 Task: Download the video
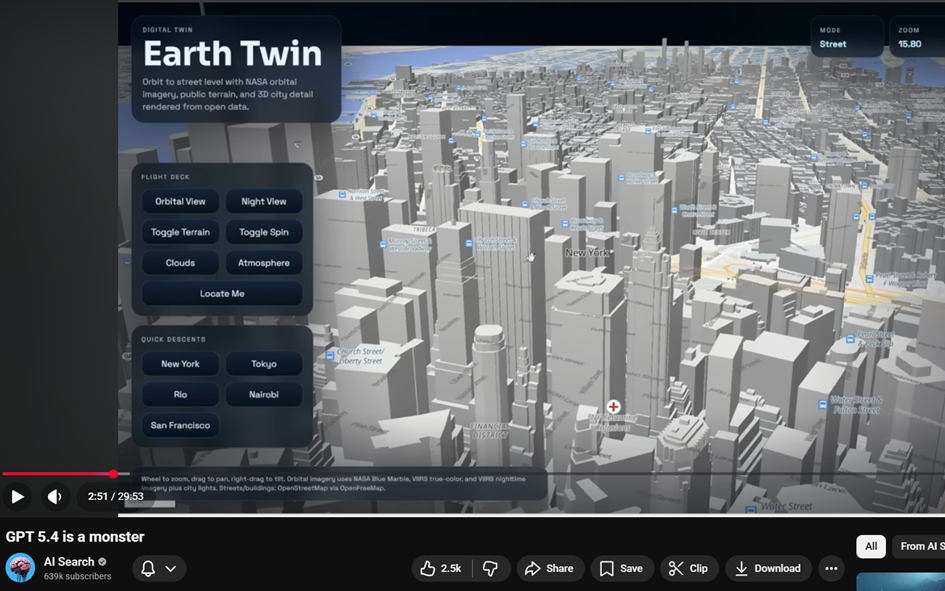point(768,568)
